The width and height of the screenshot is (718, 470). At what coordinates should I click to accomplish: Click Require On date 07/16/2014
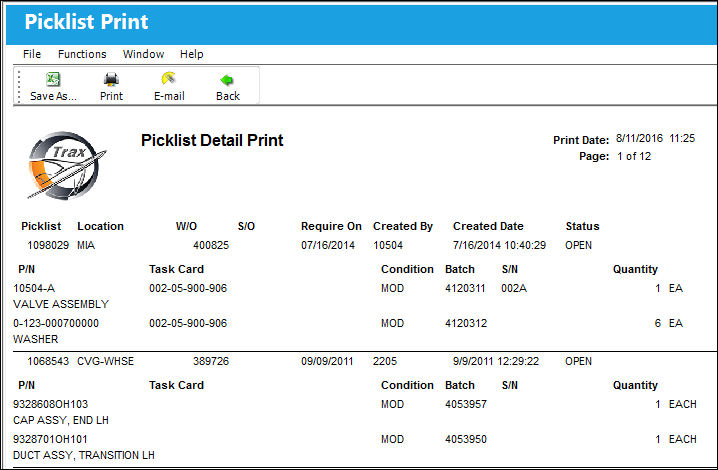(328, 245)
